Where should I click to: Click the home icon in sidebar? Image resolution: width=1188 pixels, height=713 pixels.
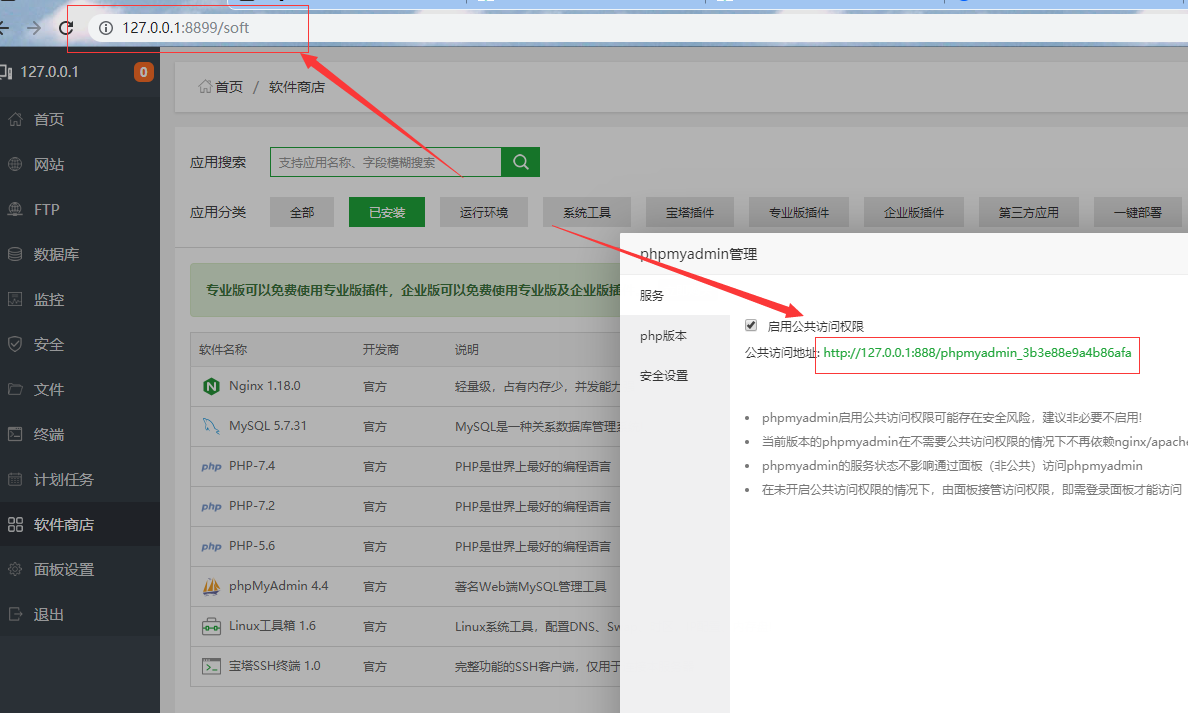(x=15, y=119)
